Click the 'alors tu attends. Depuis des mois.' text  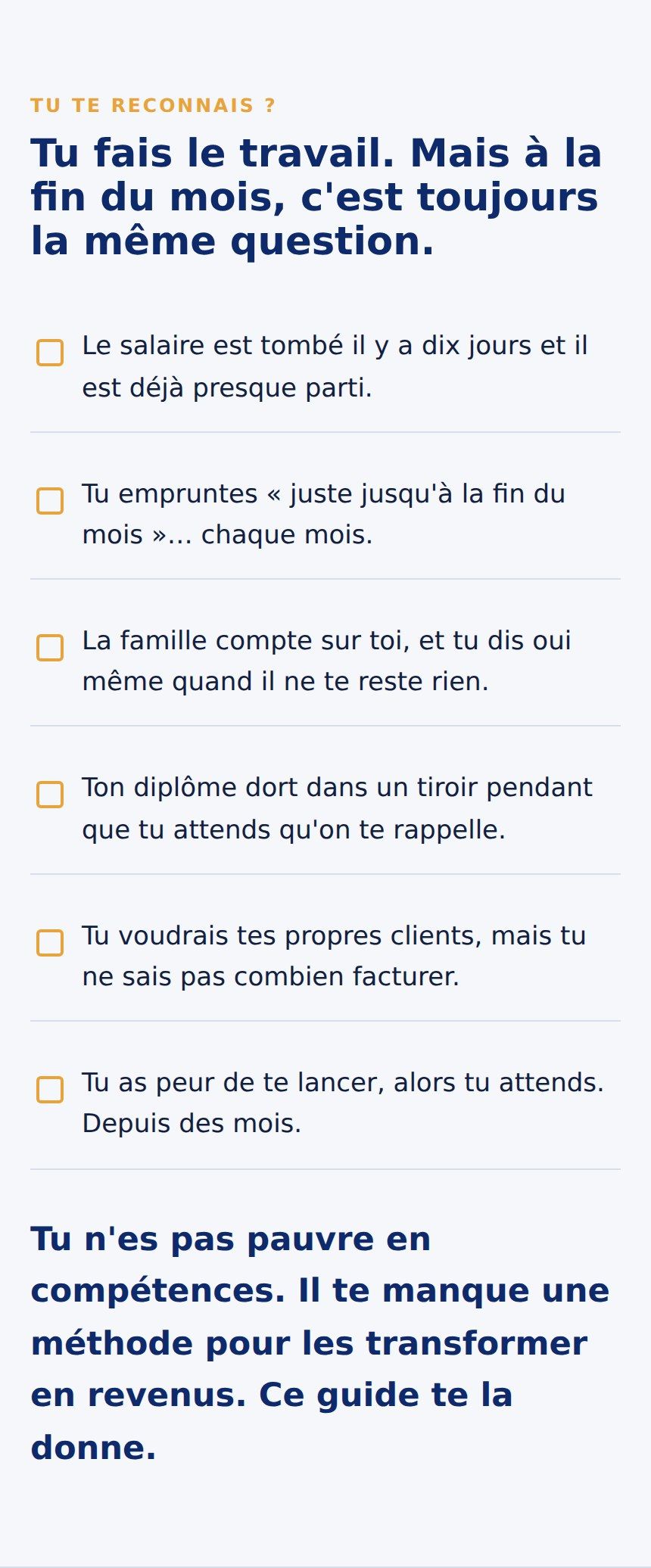pyautogui.click(x=343, y=1103)
